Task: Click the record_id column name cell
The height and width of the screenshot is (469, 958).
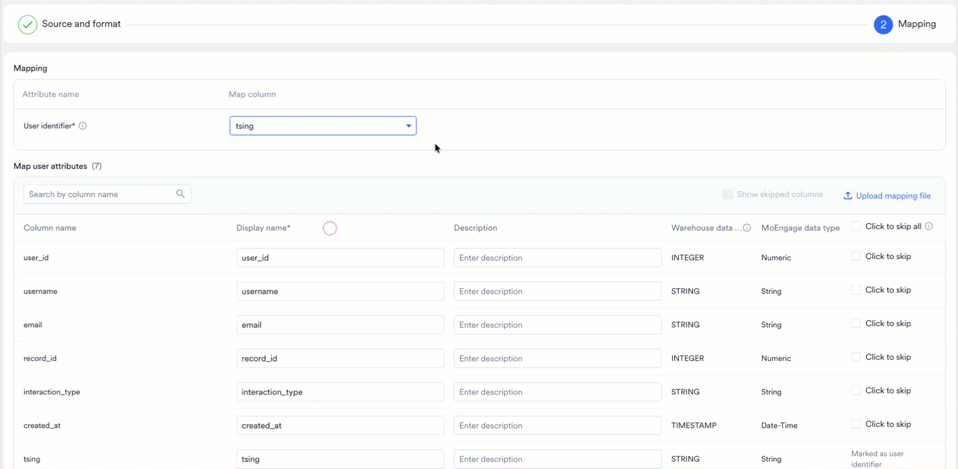Action: click(x=40, y=358)
